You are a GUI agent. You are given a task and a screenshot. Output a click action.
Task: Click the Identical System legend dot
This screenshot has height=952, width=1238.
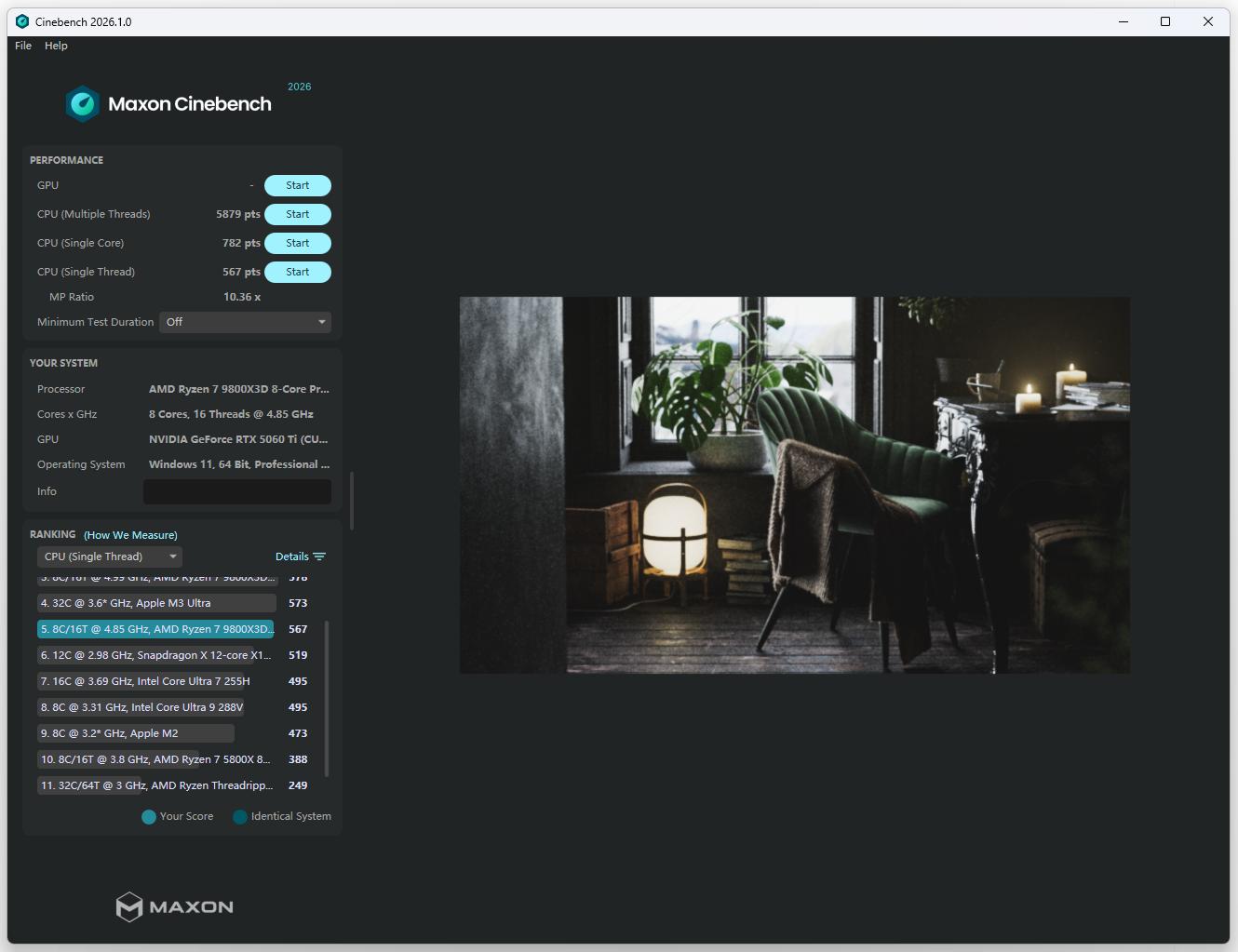[x=240, y=817]
